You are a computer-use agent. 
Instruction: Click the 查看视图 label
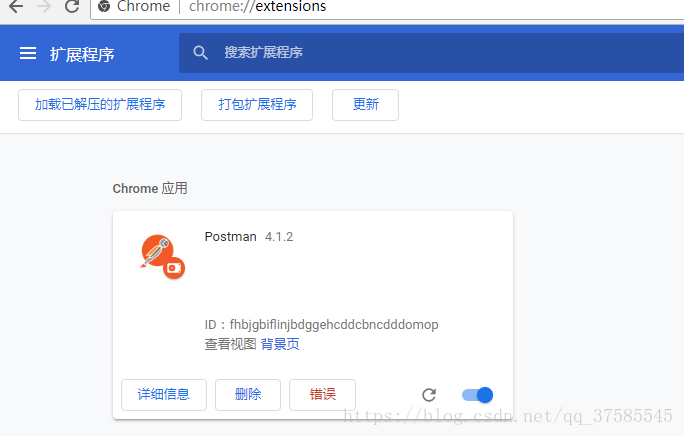click(230, 344)
